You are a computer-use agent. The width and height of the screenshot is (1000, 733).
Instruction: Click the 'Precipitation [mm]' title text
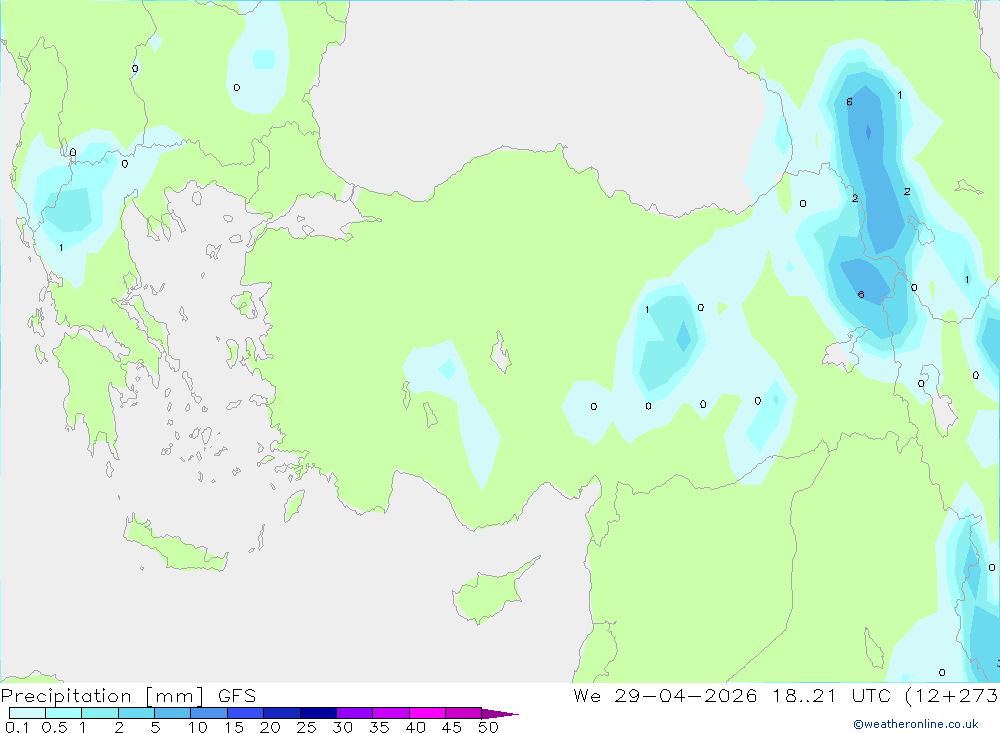(102, 696)
